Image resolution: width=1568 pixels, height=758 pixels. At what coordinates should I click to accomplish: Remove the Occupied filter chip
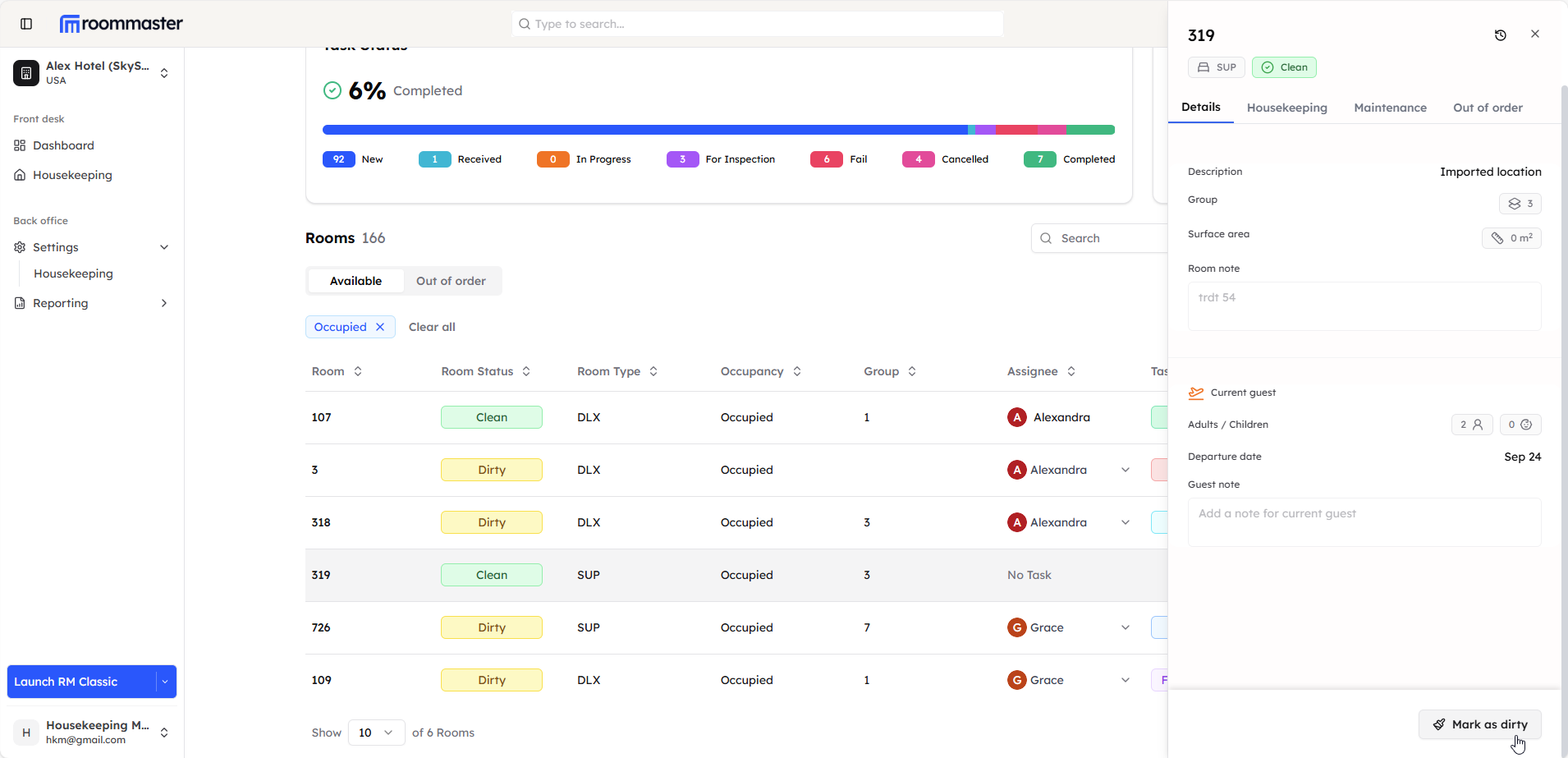coord(380,327)
